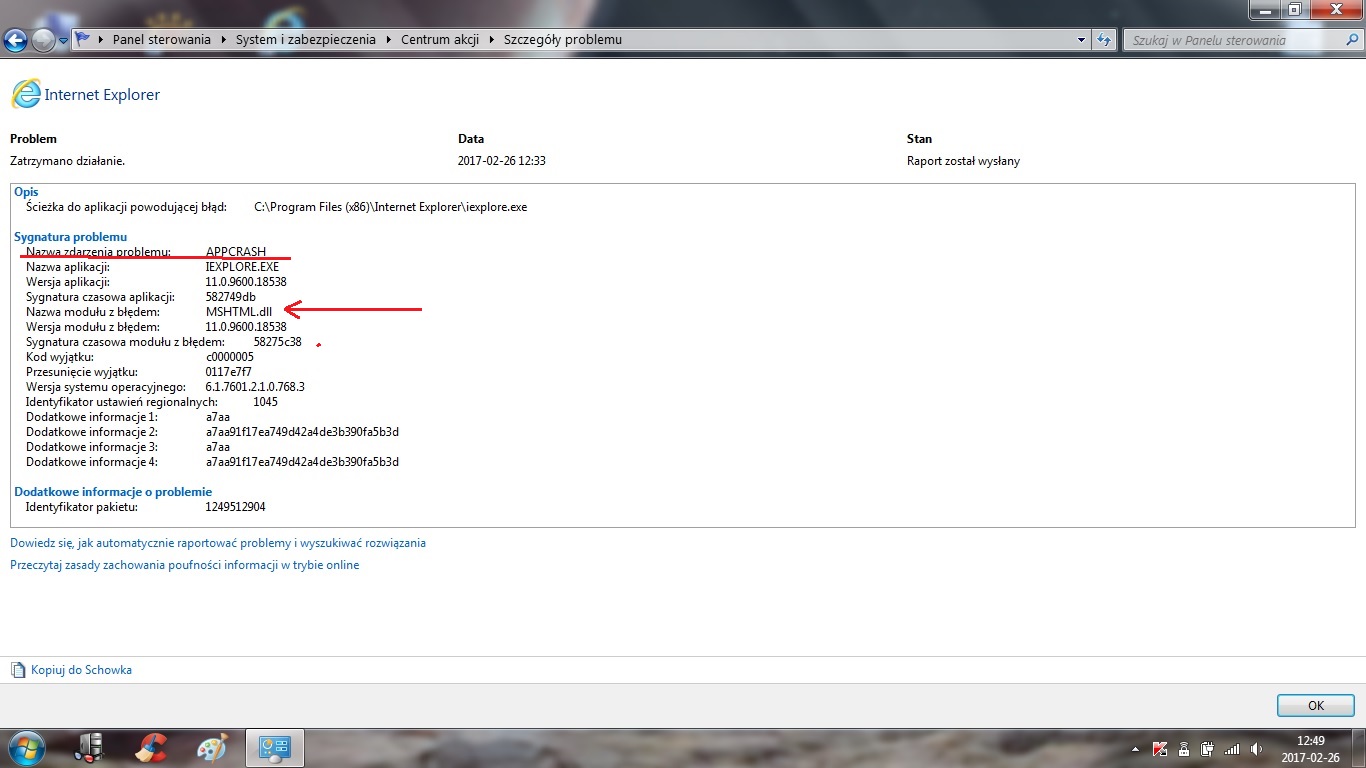Click exception code 'c0000005'
This screenshot has height=768, width=1366.
pos(230,357)
